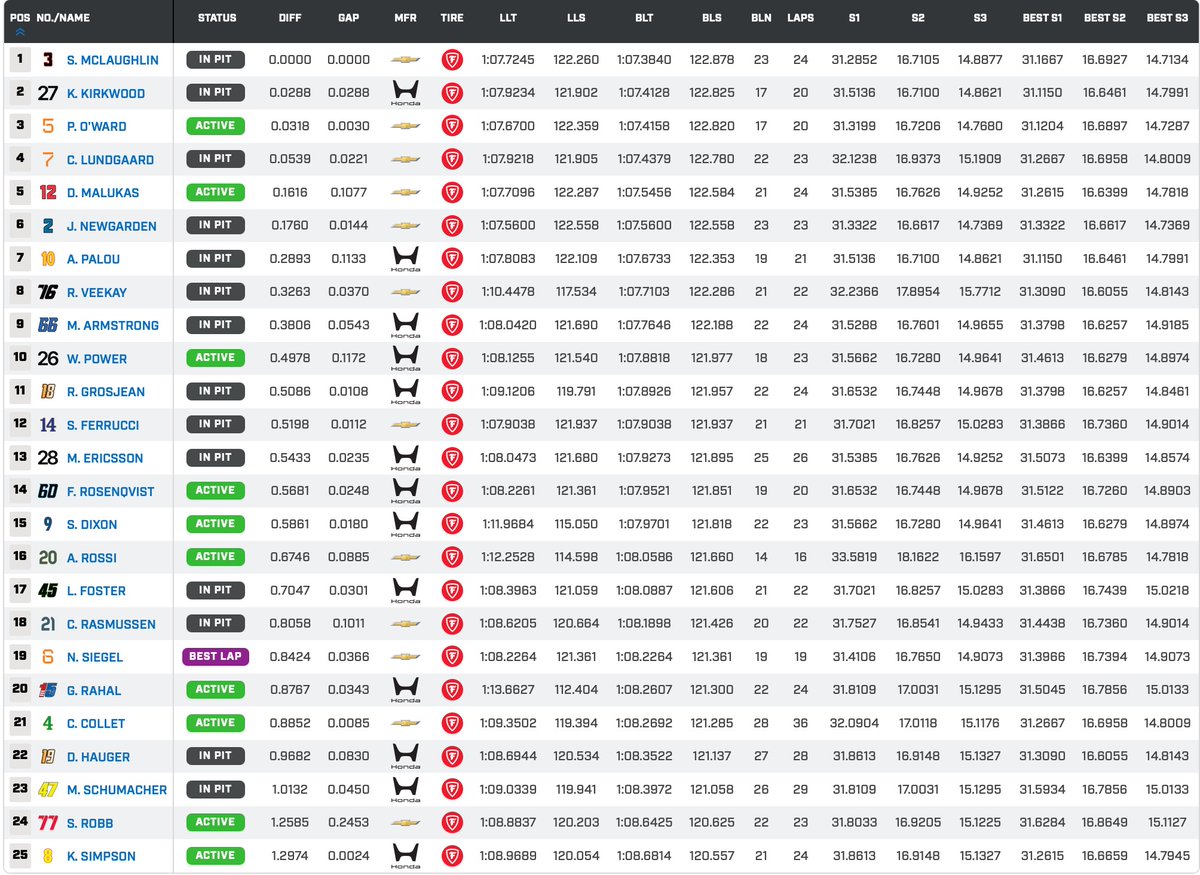The width and height of the screenshot is (1200, 875).
Task: Click Robb's gap value 0.2453
Action: coord(348,823)
